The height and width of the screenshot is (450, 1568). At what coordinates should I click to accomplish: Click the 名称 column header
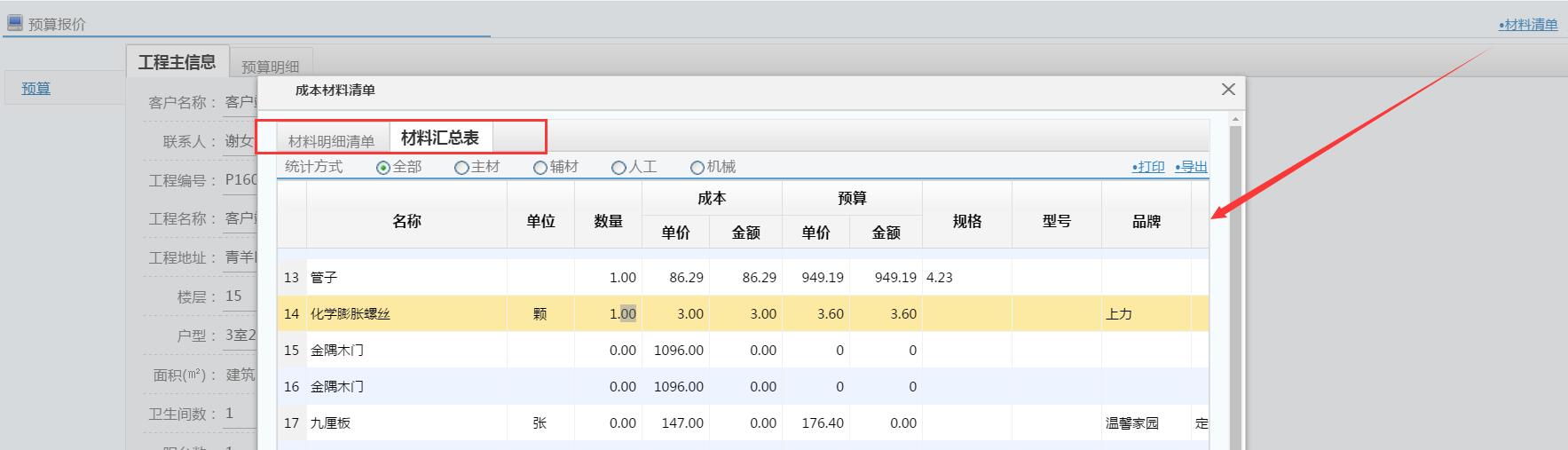[406, 221]
